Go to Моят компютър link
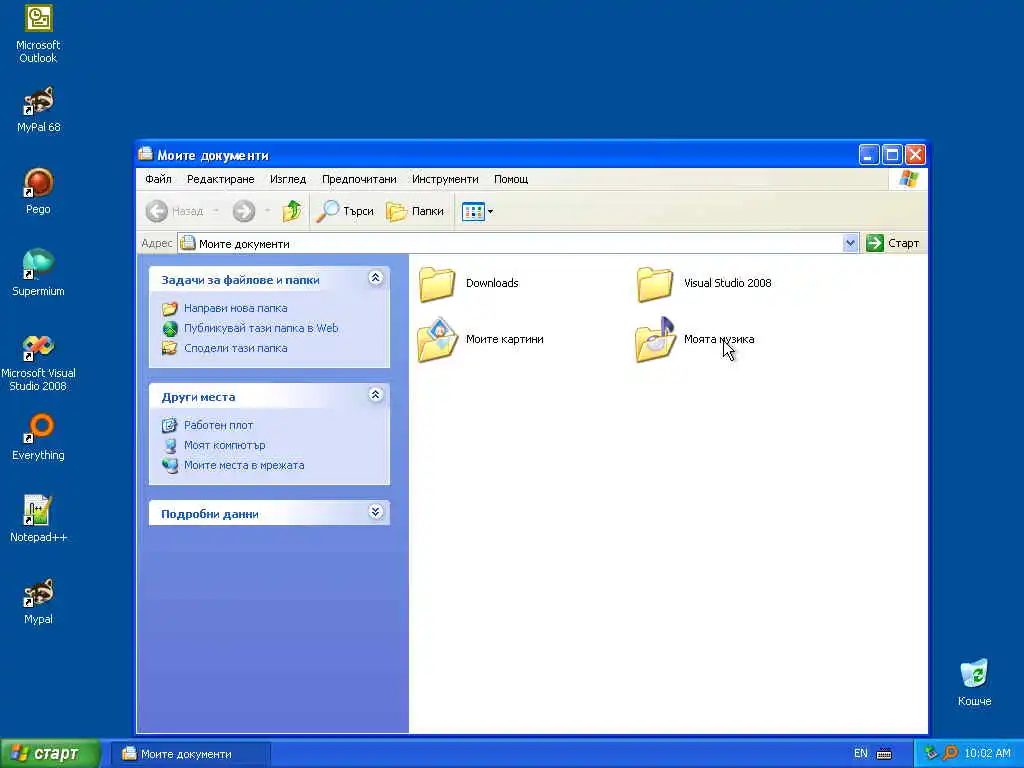The width and height of the screenshot is (1024, 768). coord(225,445)
